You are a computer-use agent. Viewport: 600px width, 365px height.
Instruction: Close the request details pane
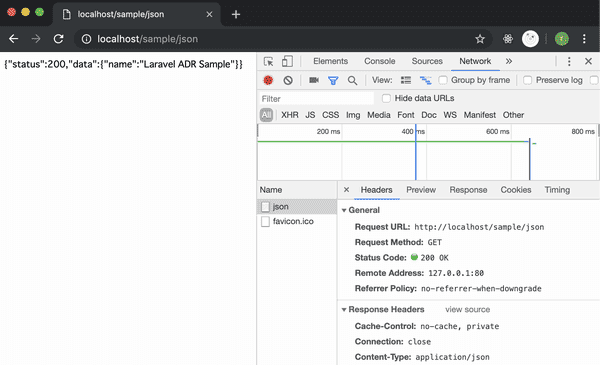(x=346, y=189)
